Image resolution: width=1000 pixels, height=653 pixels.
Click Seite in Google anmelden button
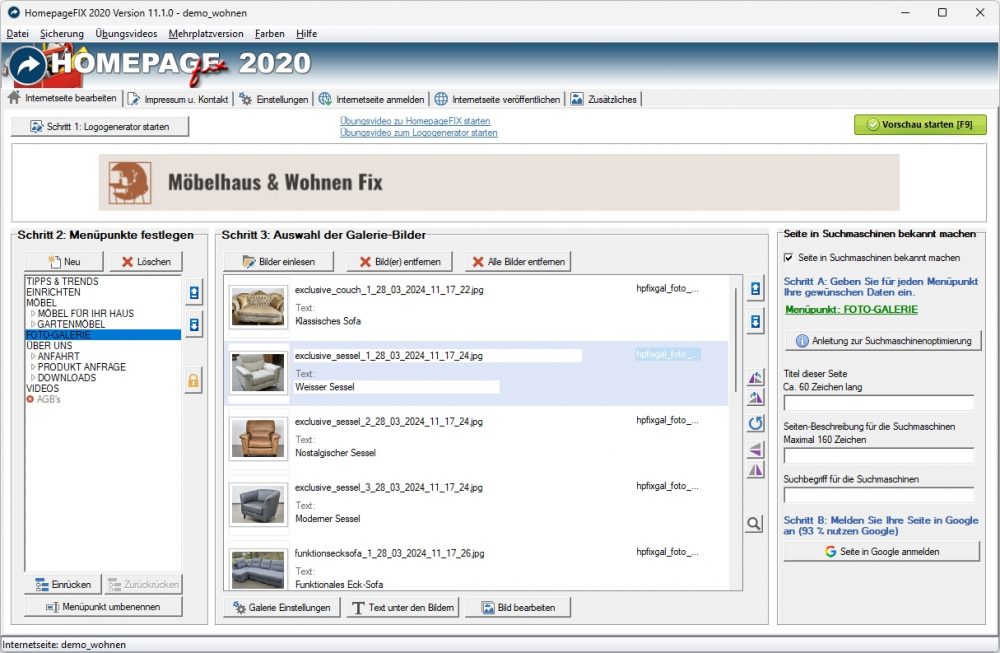pyautogui.click(x=881, y=552)
